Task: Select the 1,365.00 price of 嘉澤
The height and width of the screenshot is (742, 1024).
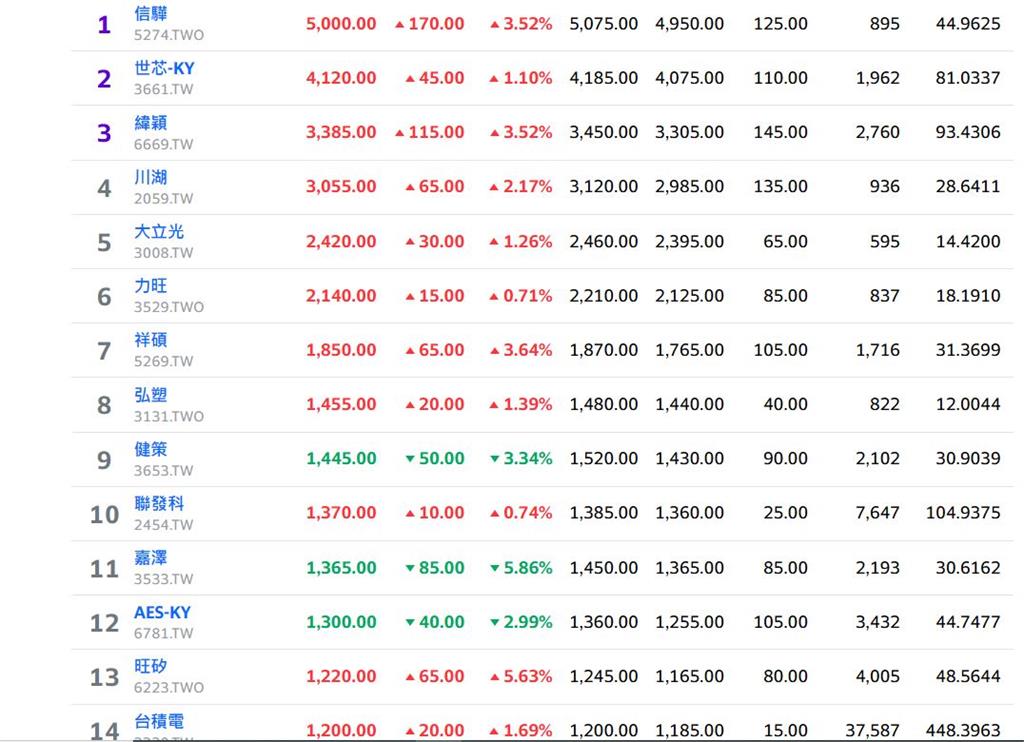Action: (x=341, y=568)
